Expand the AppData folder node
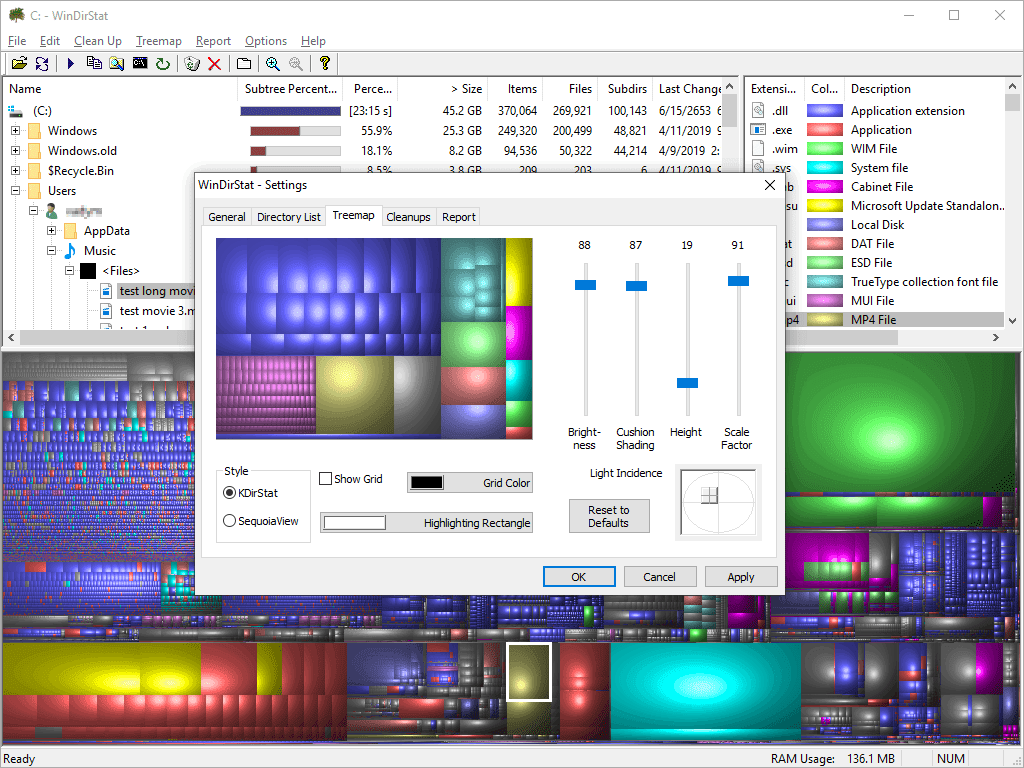The image size is (1024, 768). pos(52,231)
